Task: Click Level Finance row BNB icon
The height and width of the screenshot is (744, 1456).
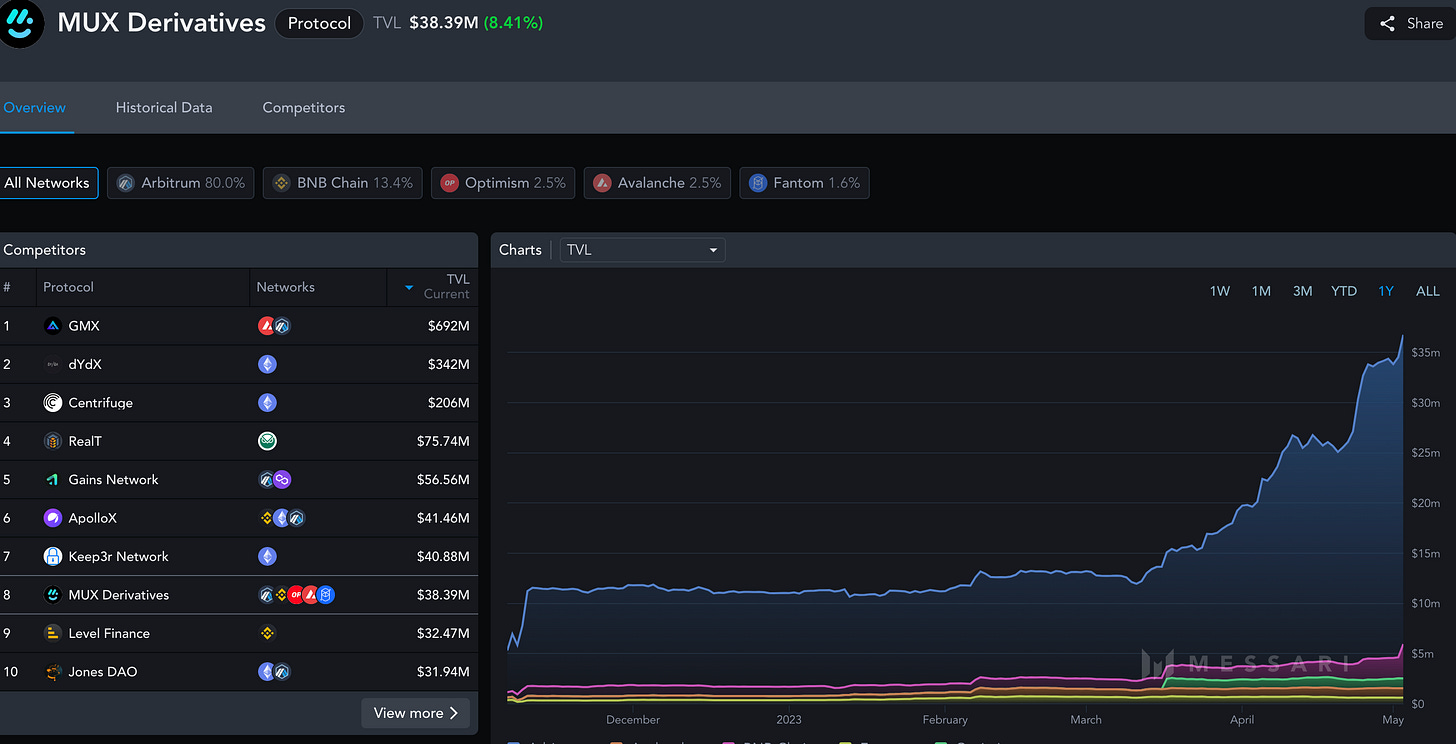Action: (267, 633)
